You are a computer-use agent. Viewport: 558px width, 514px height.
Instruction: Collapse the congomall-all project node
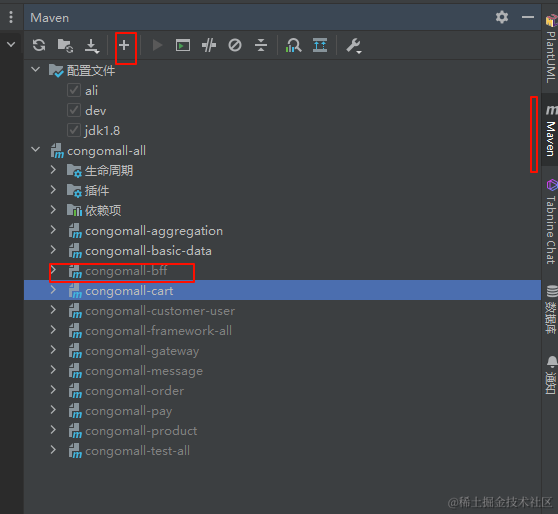coord(36,150)
